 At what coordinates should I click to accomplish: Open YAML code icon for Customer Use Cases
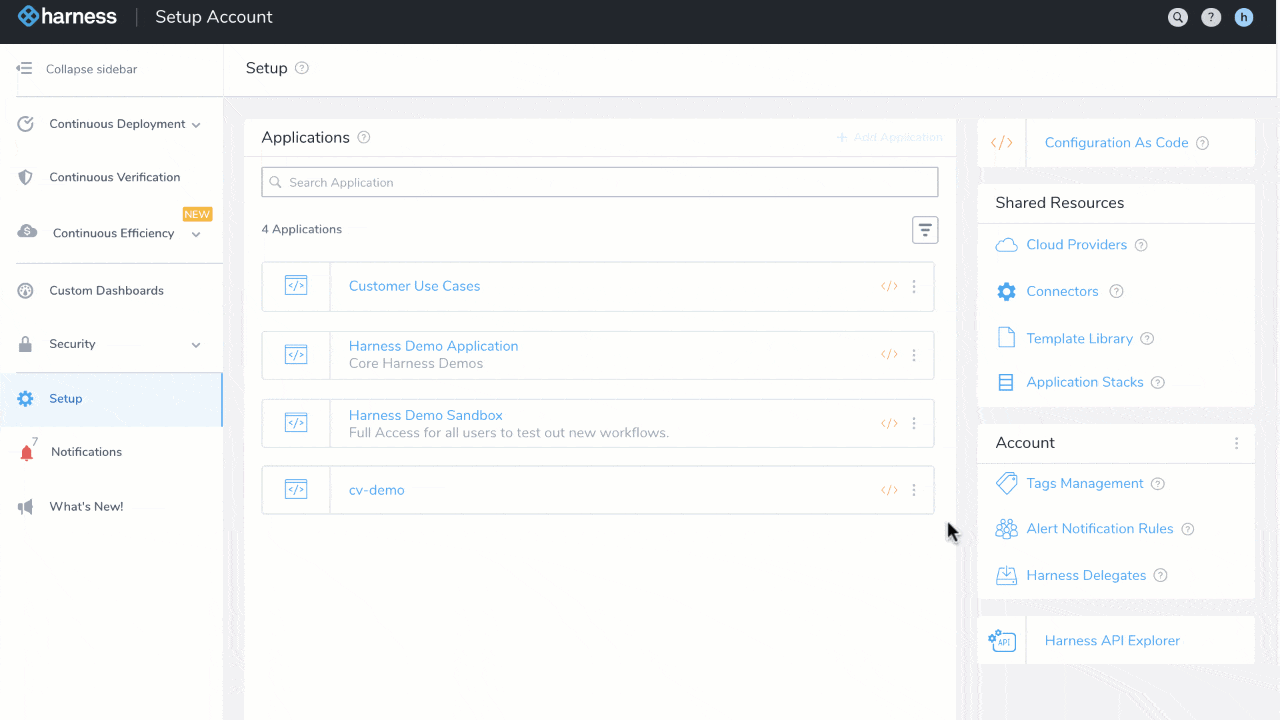[x=889, y=286]
